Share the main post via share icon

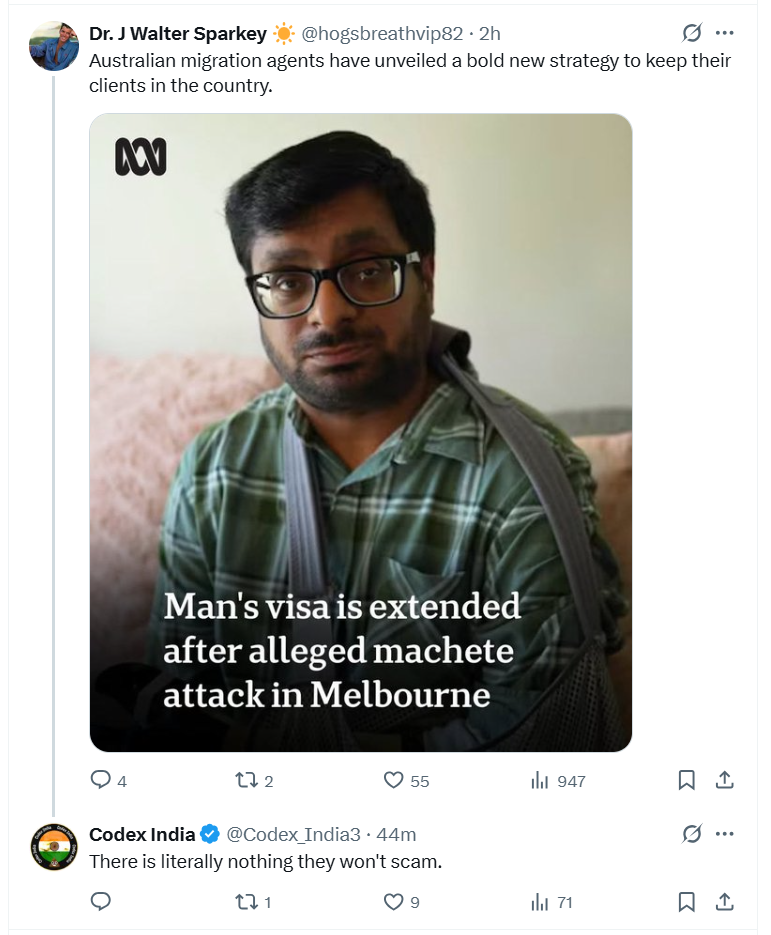pos(726,780)
